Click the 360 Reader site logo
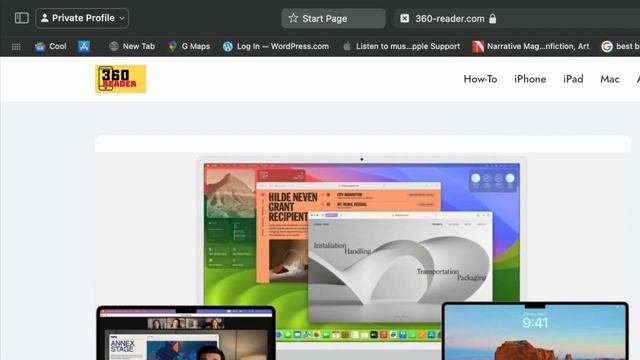This screenshot has height=360, width=640. tap(120, 79)
